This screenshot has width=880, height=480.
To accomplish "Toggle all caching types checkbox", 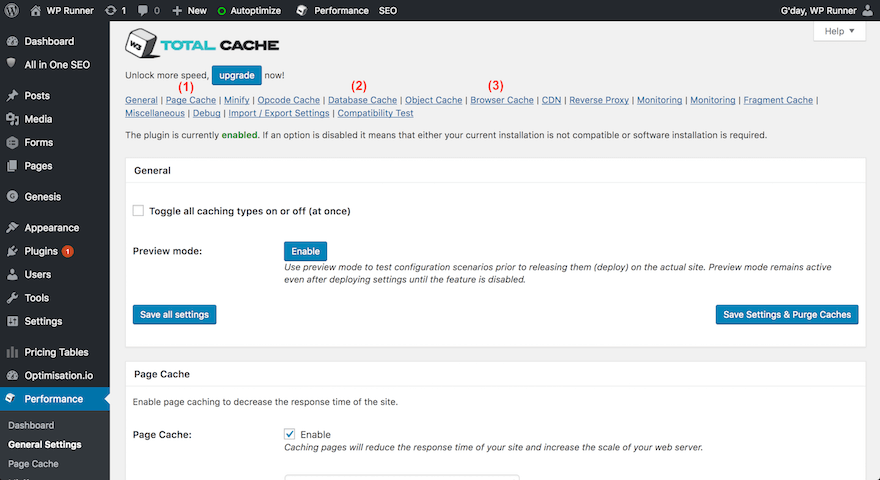I will (x=138, y=211).
